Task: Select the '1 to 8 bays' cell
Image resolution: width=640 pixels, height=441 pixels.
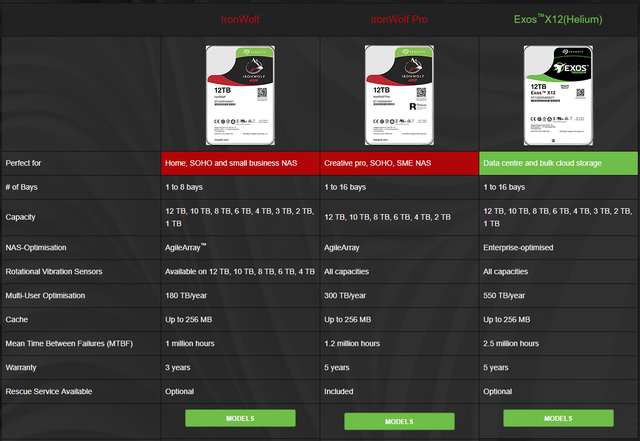Action: coord(240,187)
